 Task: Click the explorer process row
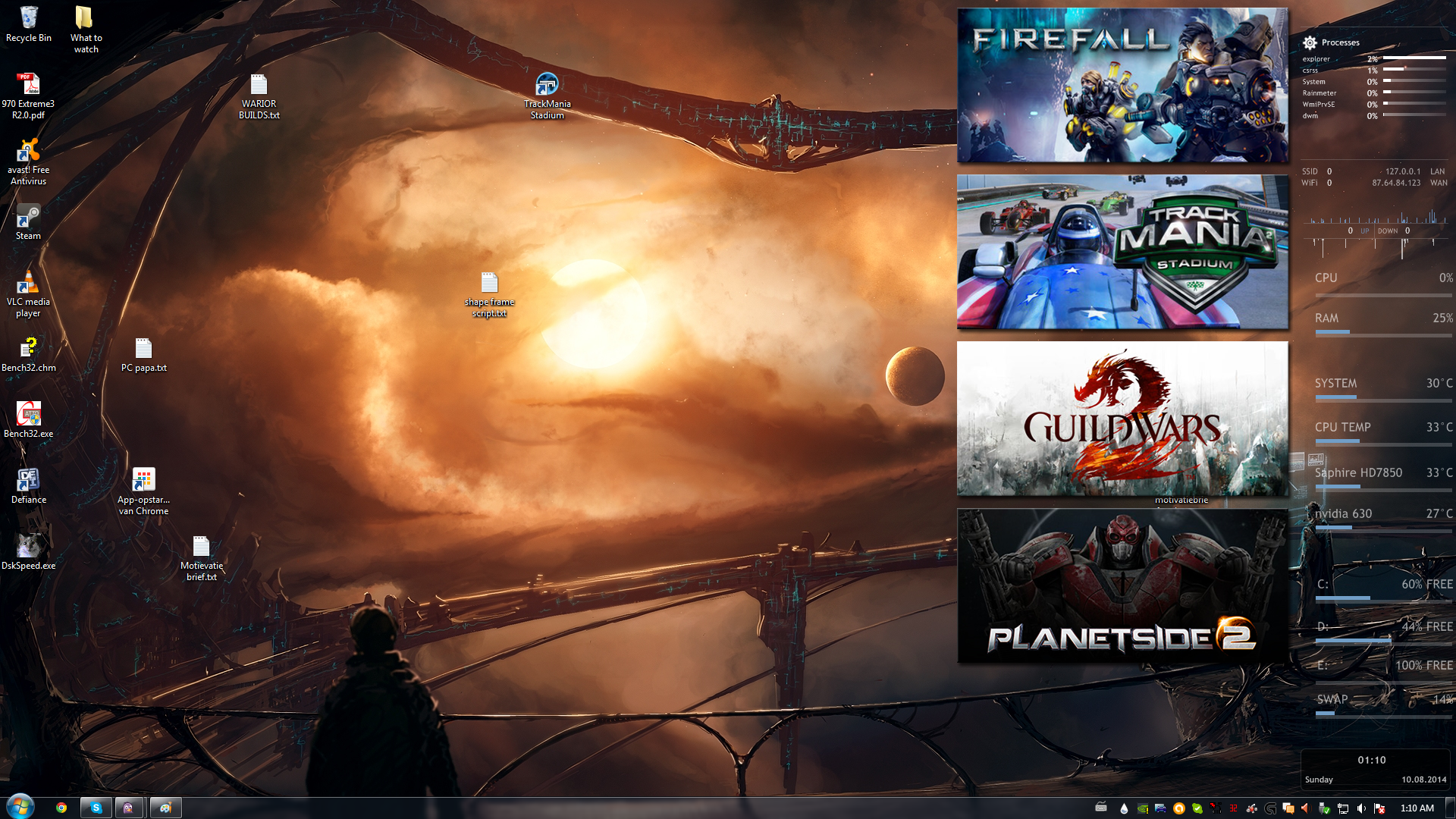pyautogui.click(x=1374, y=58)
